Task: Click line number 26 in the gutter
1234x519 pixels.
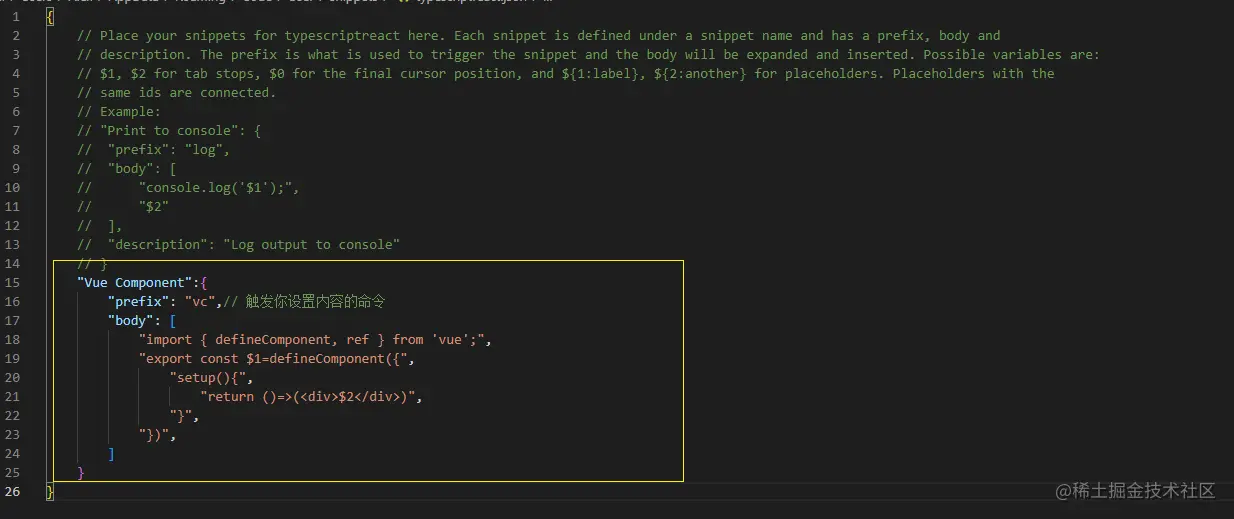Action: point(12,491)
